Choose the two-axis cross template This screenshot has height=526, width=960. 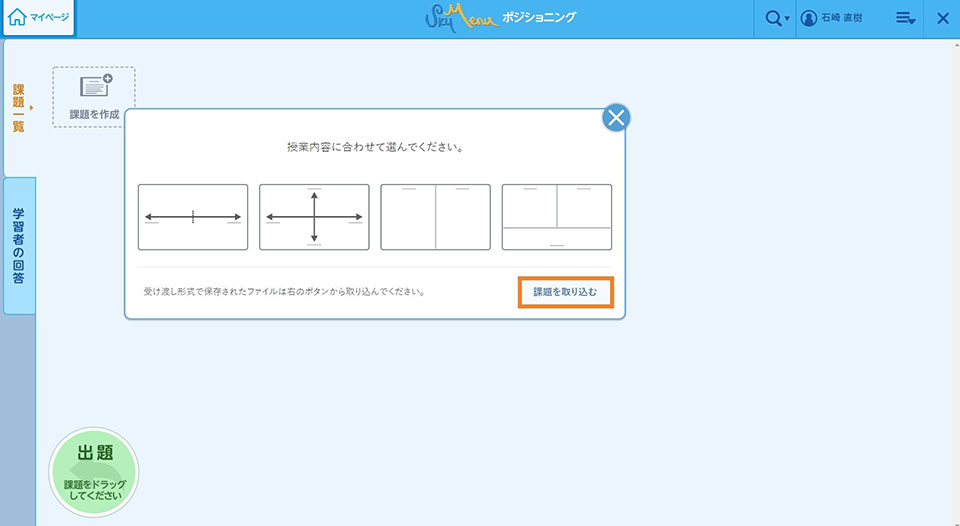coord(314,217)
